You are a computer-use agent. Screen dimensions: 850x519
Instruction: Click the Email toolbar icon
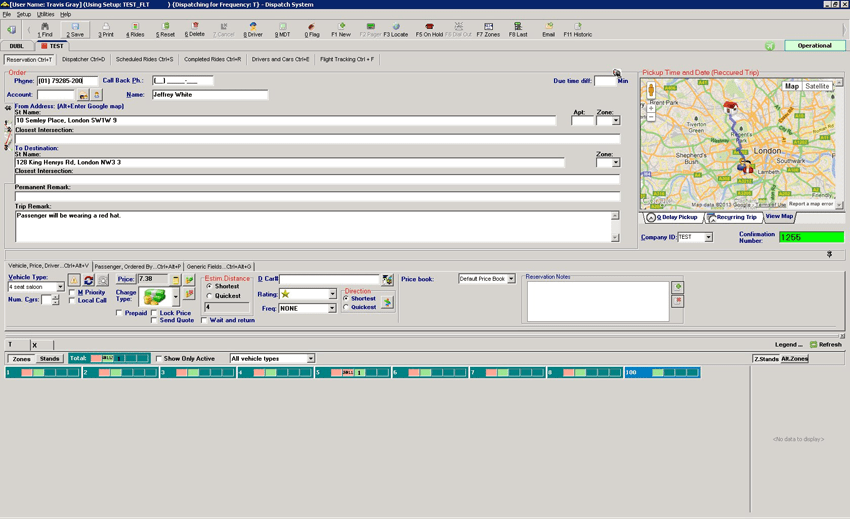coord(548,30)
